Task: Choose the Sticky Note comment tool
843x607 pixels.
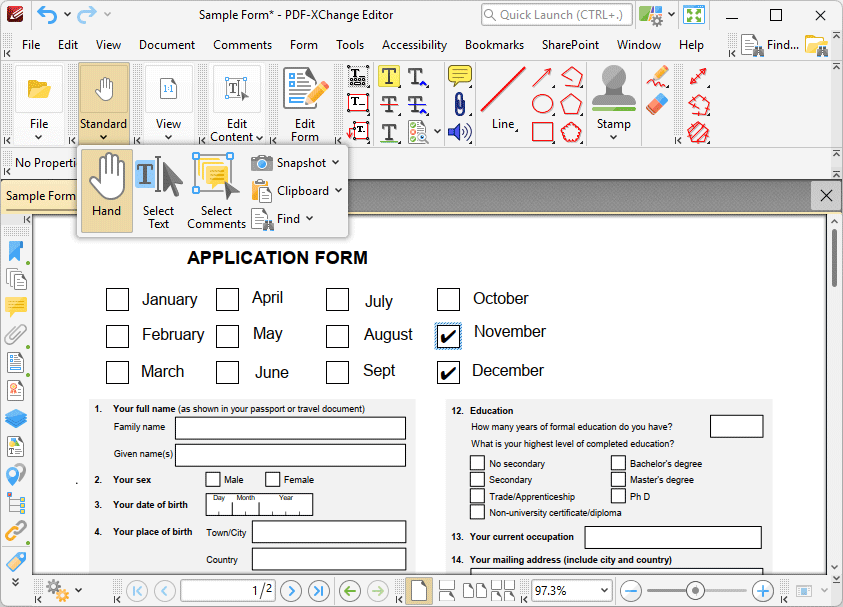Action: (460, 76)
